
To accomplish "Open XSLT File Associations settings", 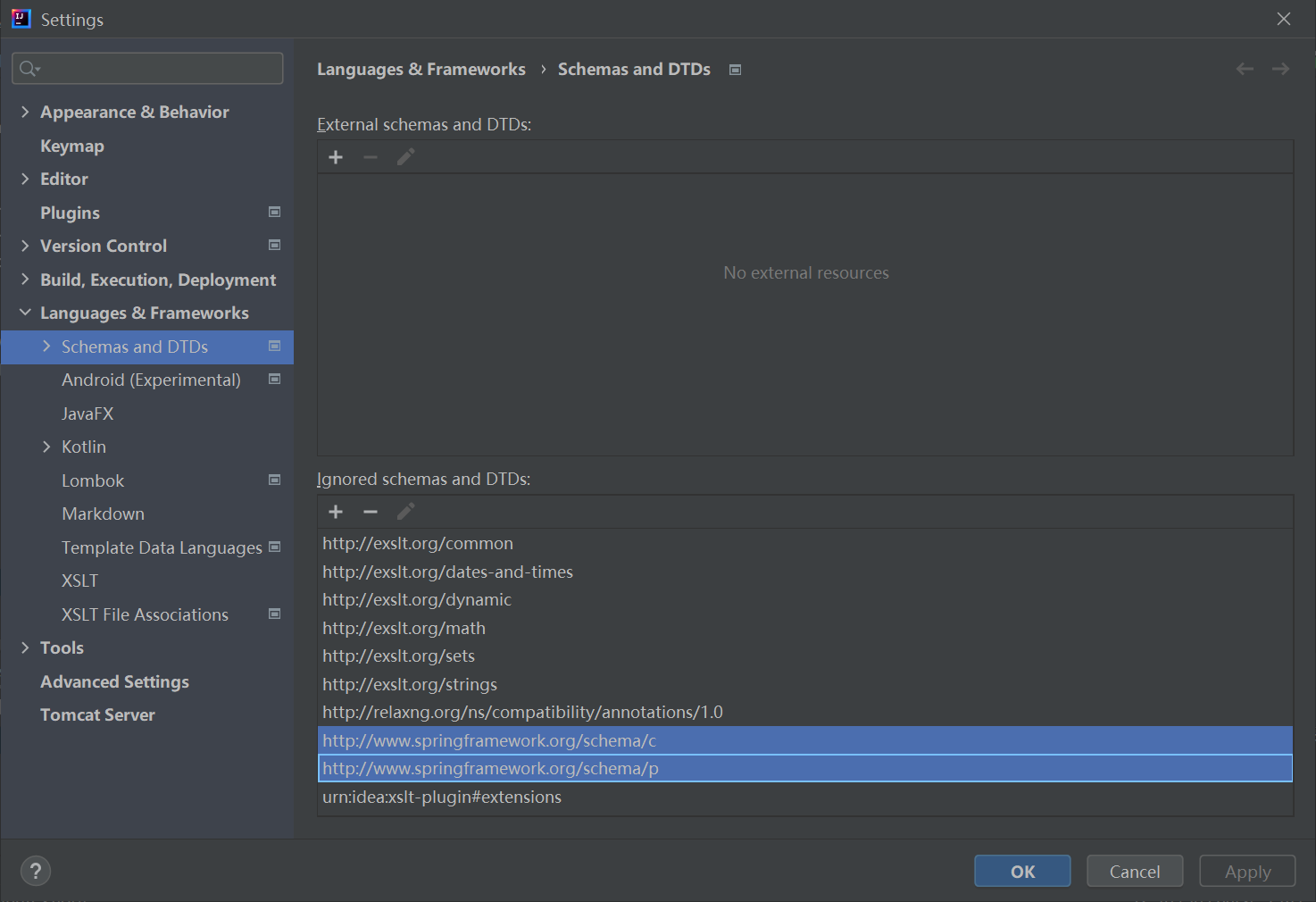I will [x=145, y=614].
